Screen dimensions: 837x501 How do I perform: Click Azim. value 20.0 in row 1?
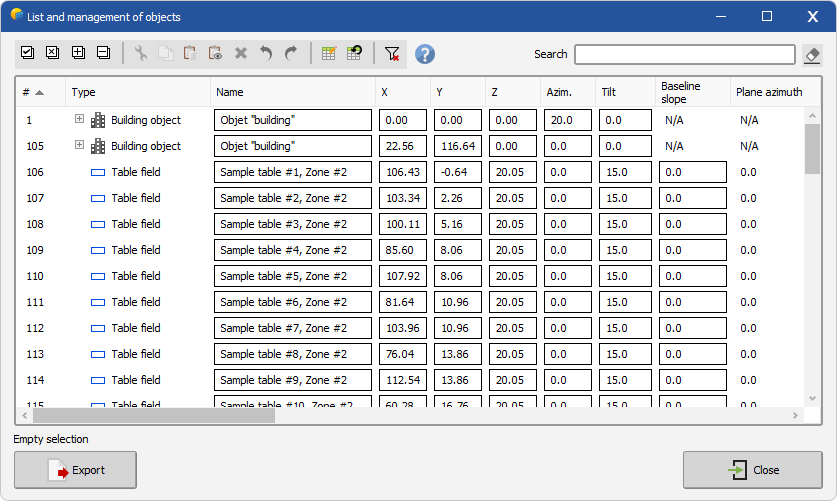pyautogui.click(x=567, y=120)
